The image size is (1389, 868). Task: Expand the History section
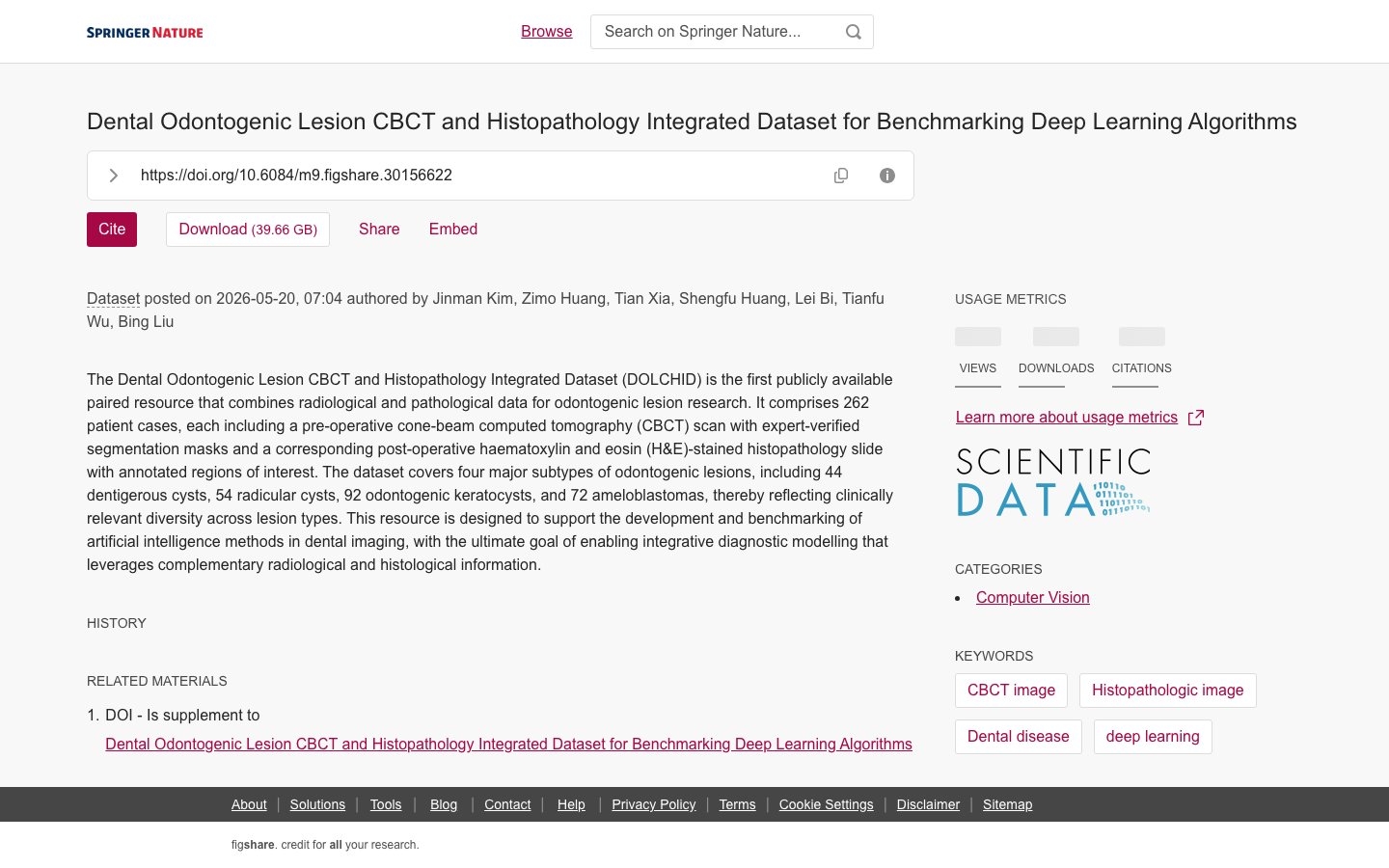(117, 623)
